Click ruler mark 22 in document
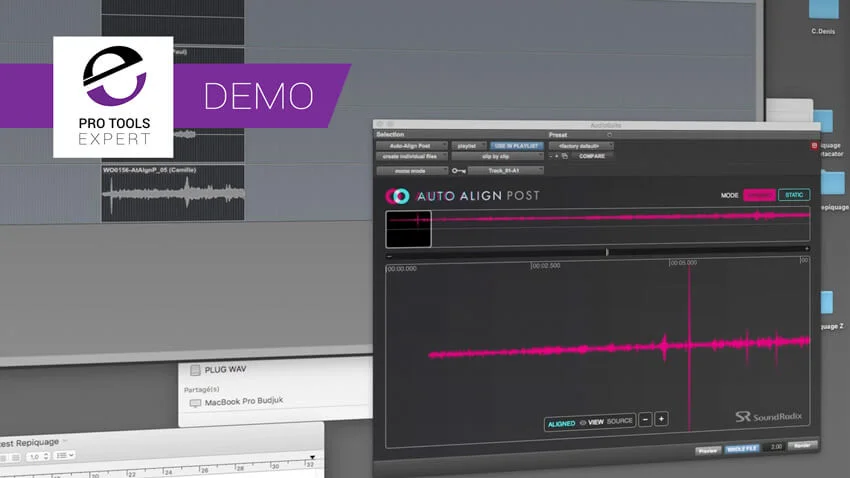850x478 pixels. click(x=132, y=474)
